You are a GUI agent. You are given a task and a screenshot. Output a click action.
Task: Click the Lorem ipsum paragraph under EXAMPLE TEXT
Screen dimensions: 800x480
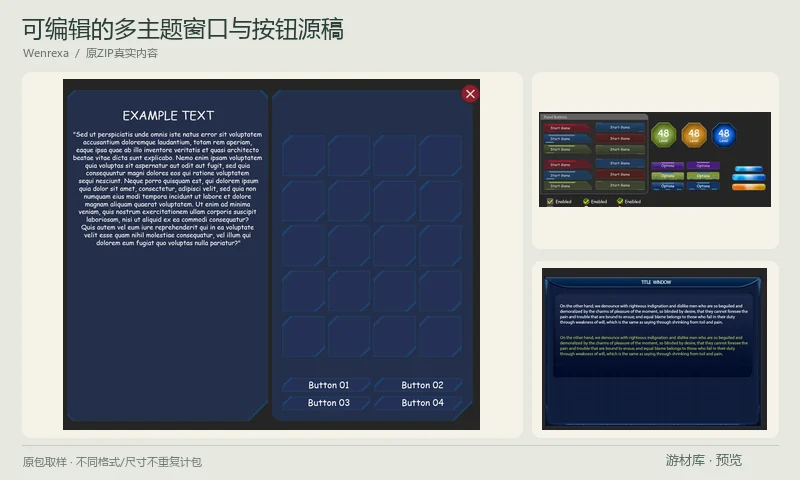click(167, 189)
